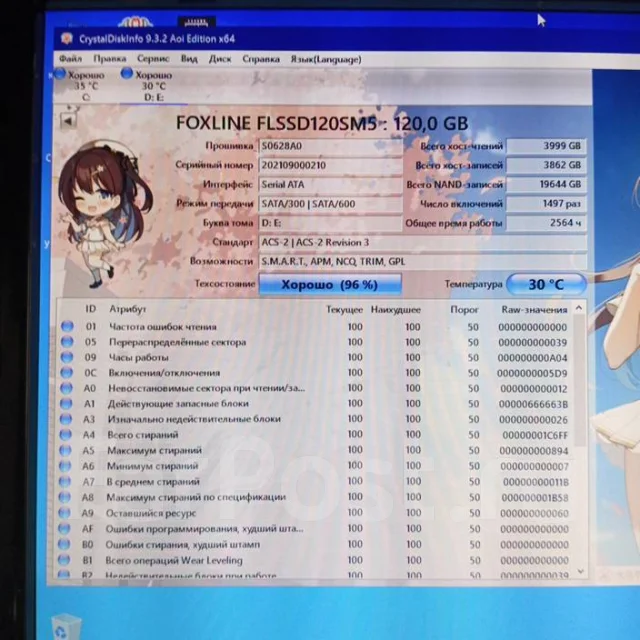This screenshot has width=640, height=640.
Task: Select the row Всего стираний
Action: click(315, 435)
